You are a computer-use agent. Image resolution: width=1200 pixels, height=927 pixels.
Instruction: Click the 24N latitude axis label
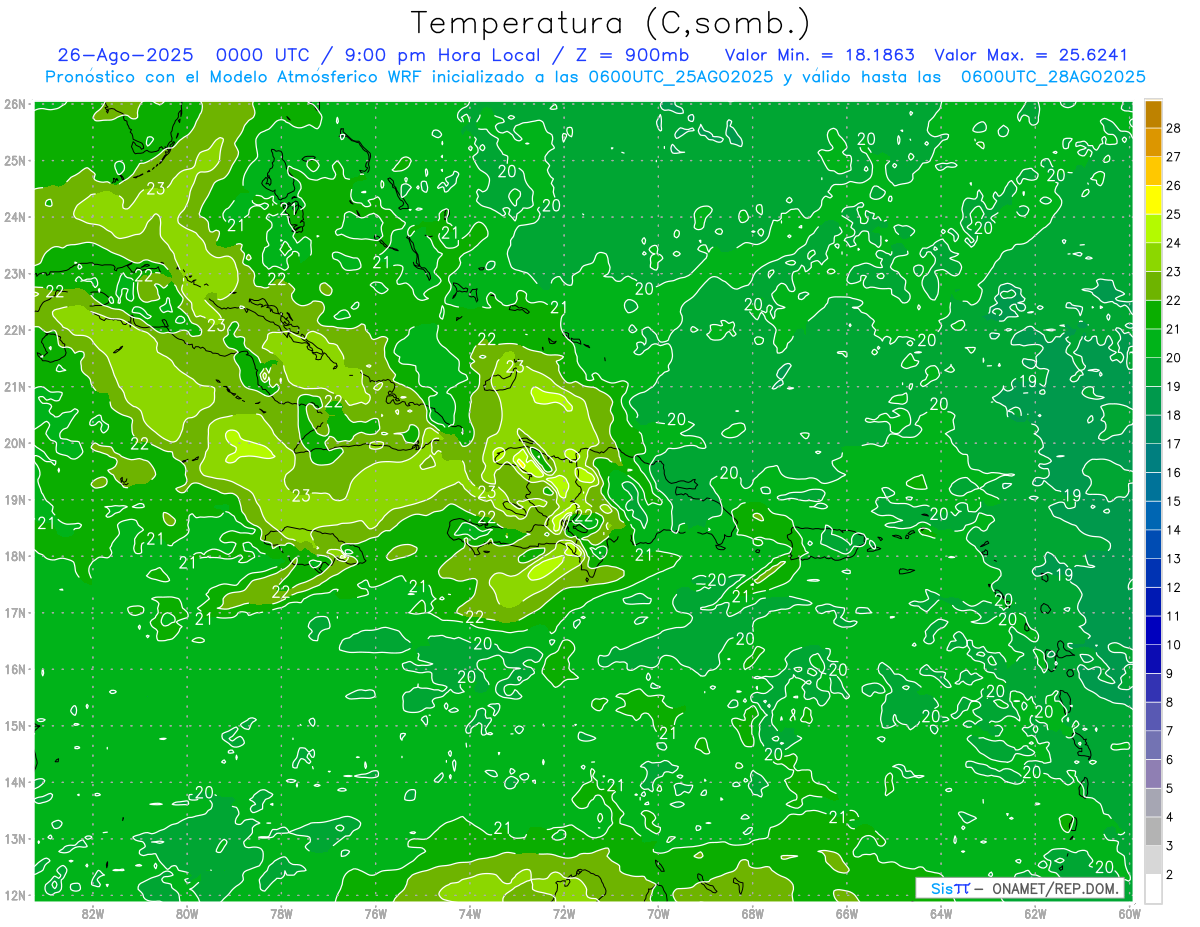(x=15, y=217)
